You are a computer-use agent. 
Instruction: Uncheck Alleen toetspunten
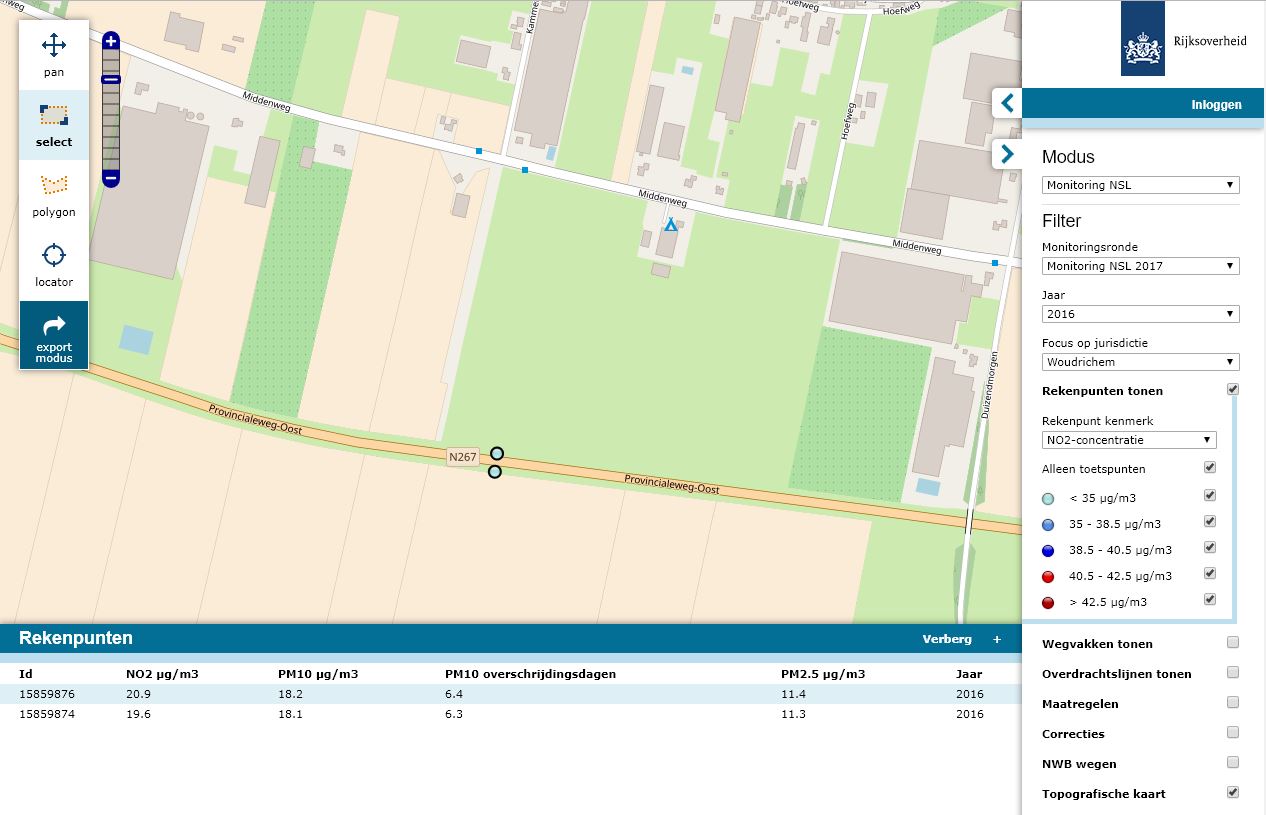(1210, 467)
